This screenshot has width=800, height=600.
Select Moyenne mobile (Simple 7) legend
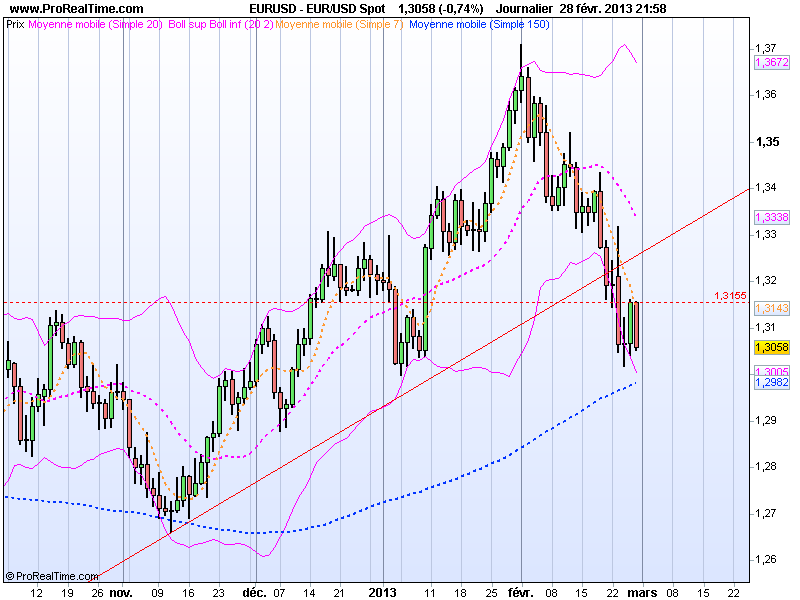pos(339,24)
